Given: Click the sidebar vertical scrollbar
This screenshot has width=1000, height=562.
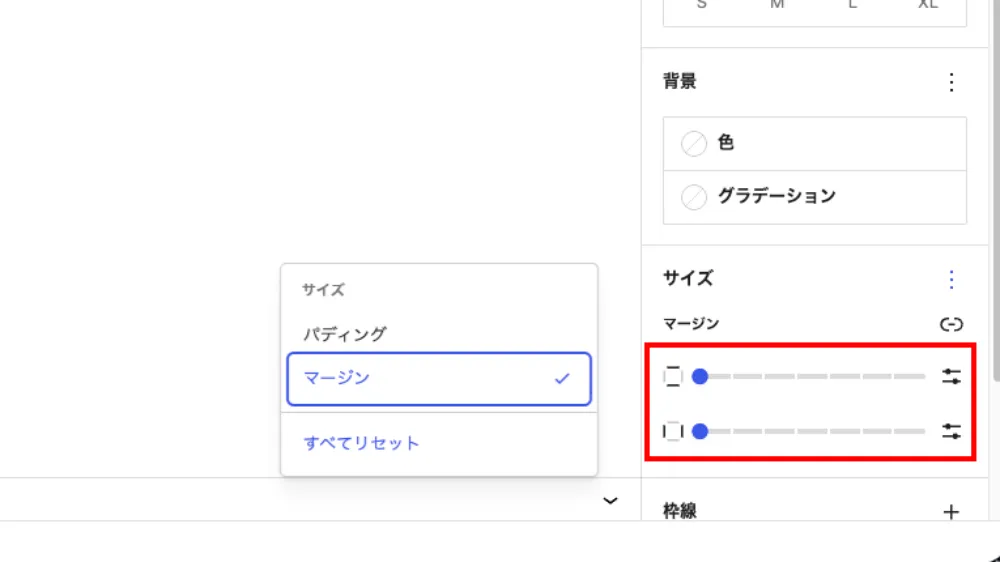Looking at the screenshot, I should click(x=996, y=191).
